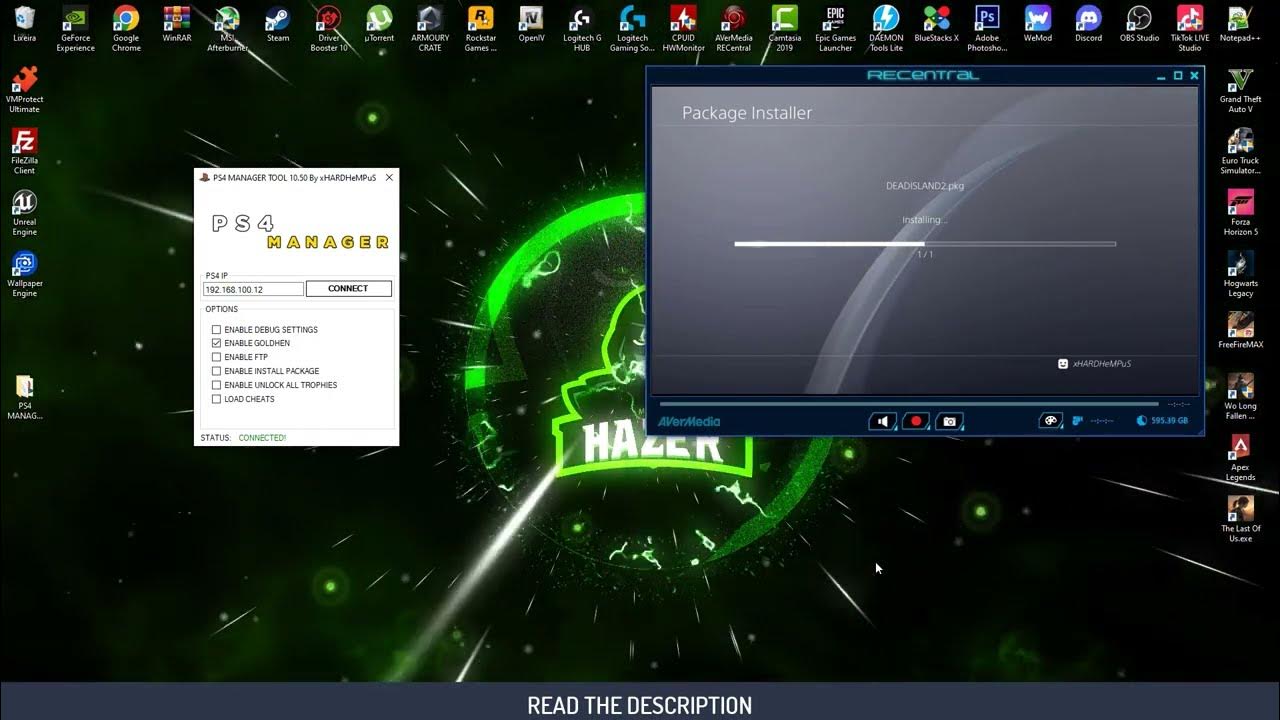Open Euro Truck Simulator shortcut

point(1240,151)
